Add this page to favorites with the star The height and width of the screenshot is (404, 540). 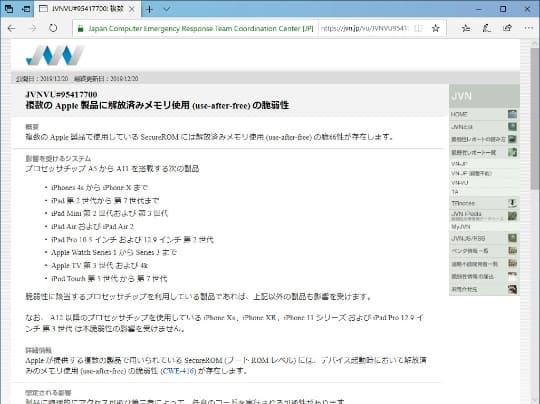(436, 28)
